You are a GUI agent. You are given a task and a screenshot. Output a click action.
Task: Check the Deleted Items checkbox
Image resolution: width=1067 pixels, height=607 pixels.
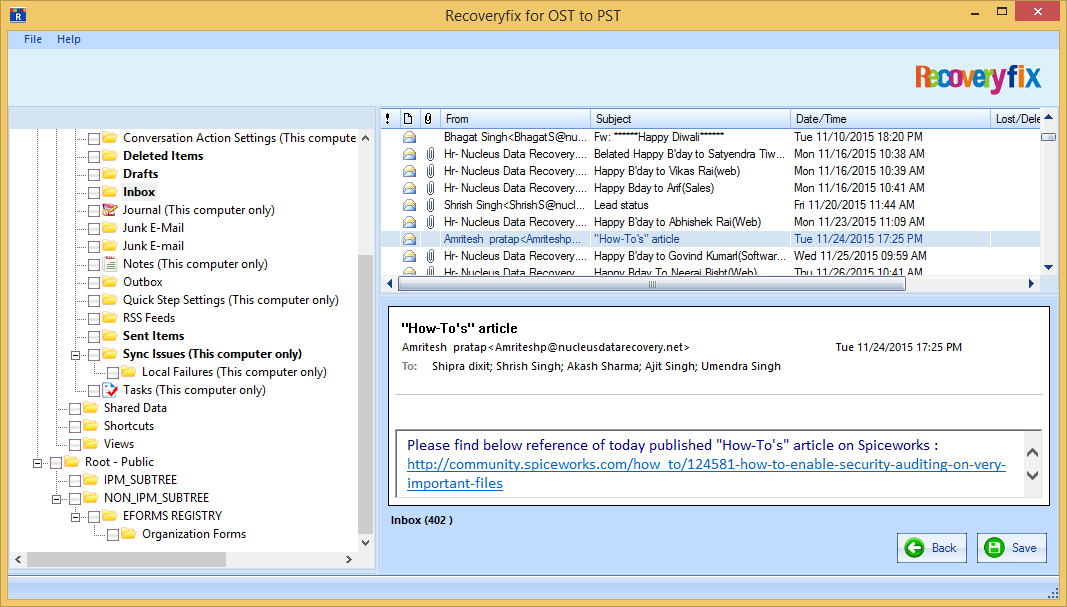94,157
